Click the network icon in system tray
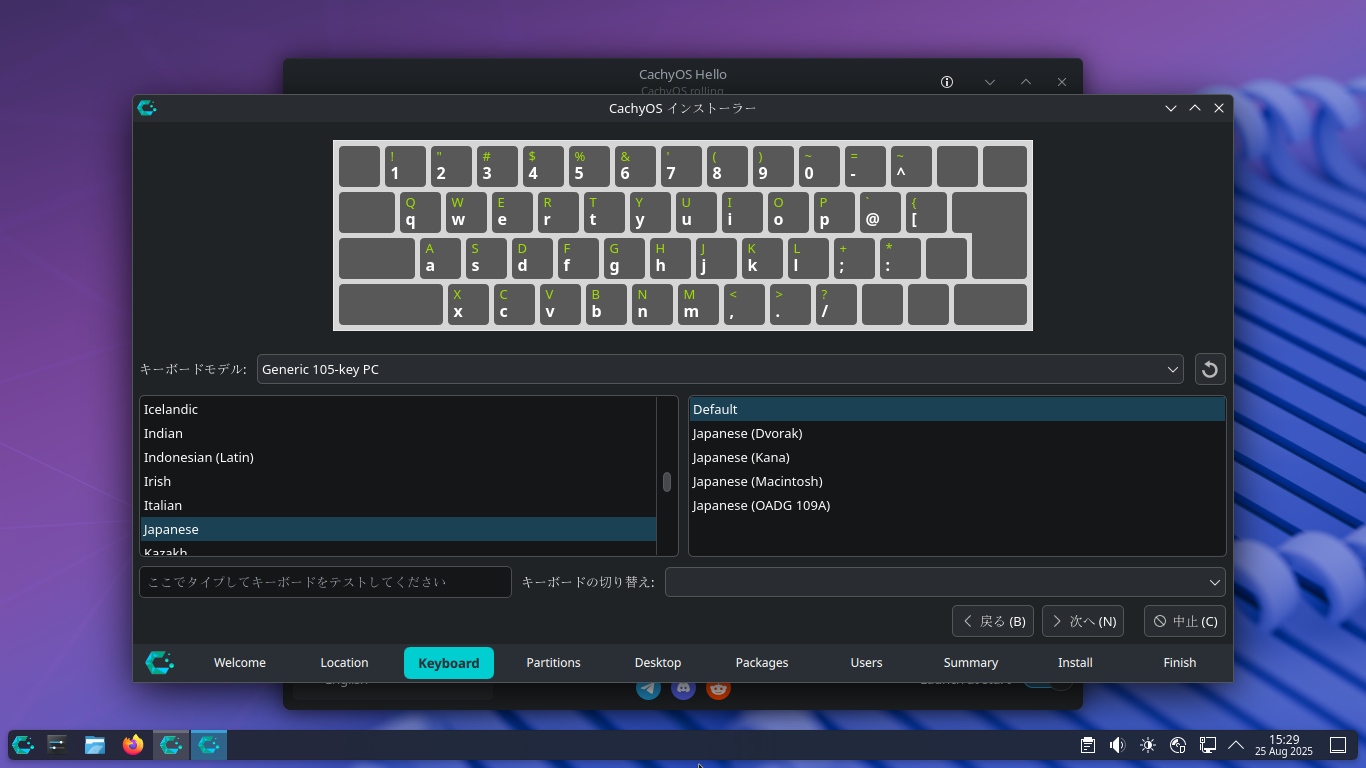 pyautogui.click(x=1177, y=745)
